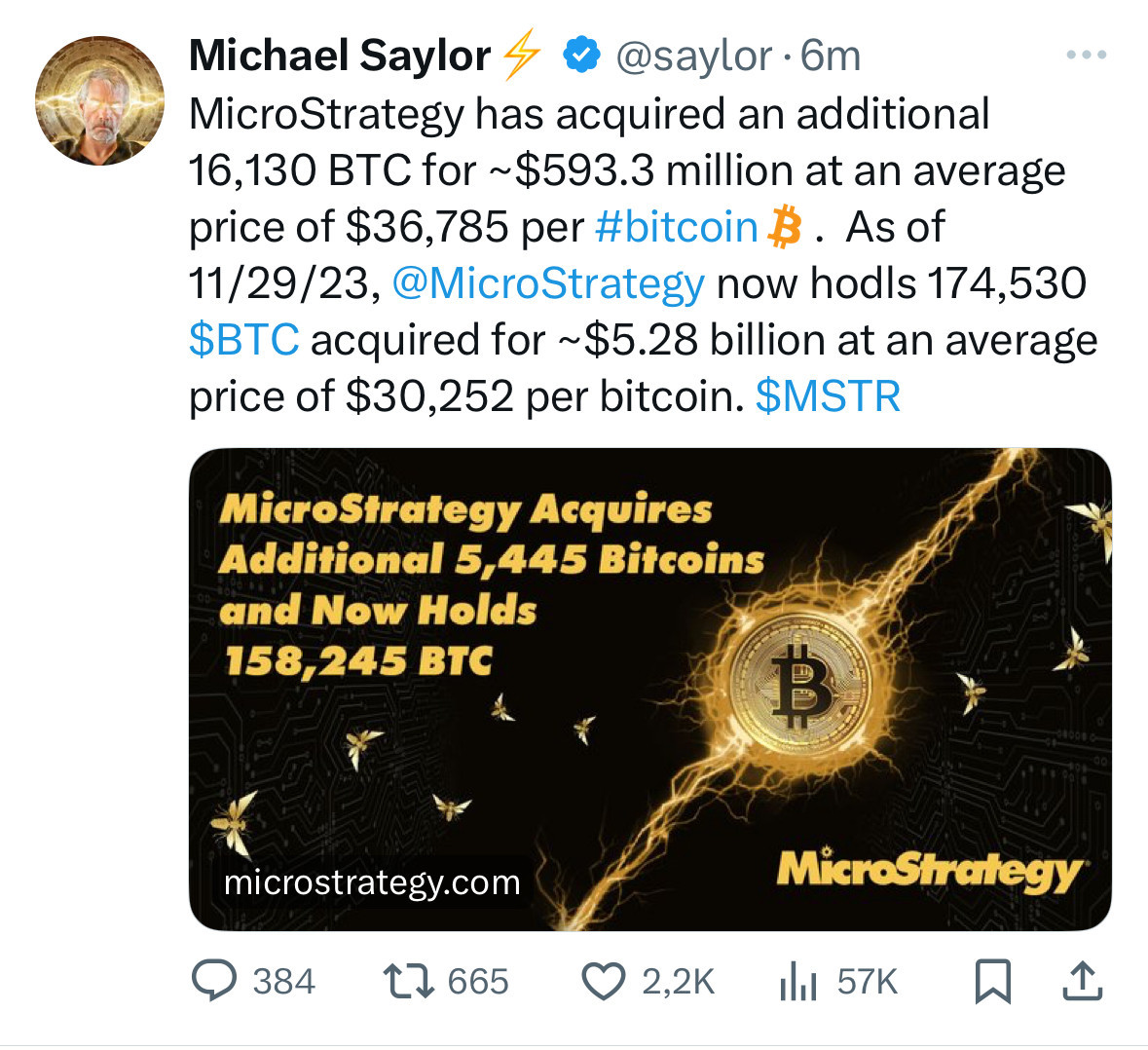
Task: Click the $MSTR cashtag
Action: point(828,396)
